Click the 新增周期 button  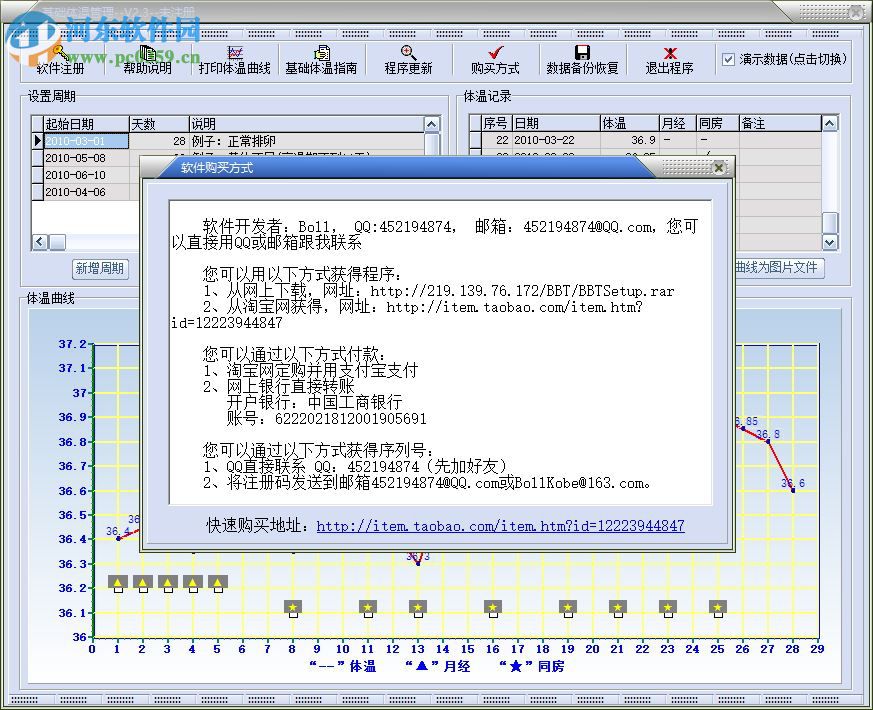[x=100, y=269]
